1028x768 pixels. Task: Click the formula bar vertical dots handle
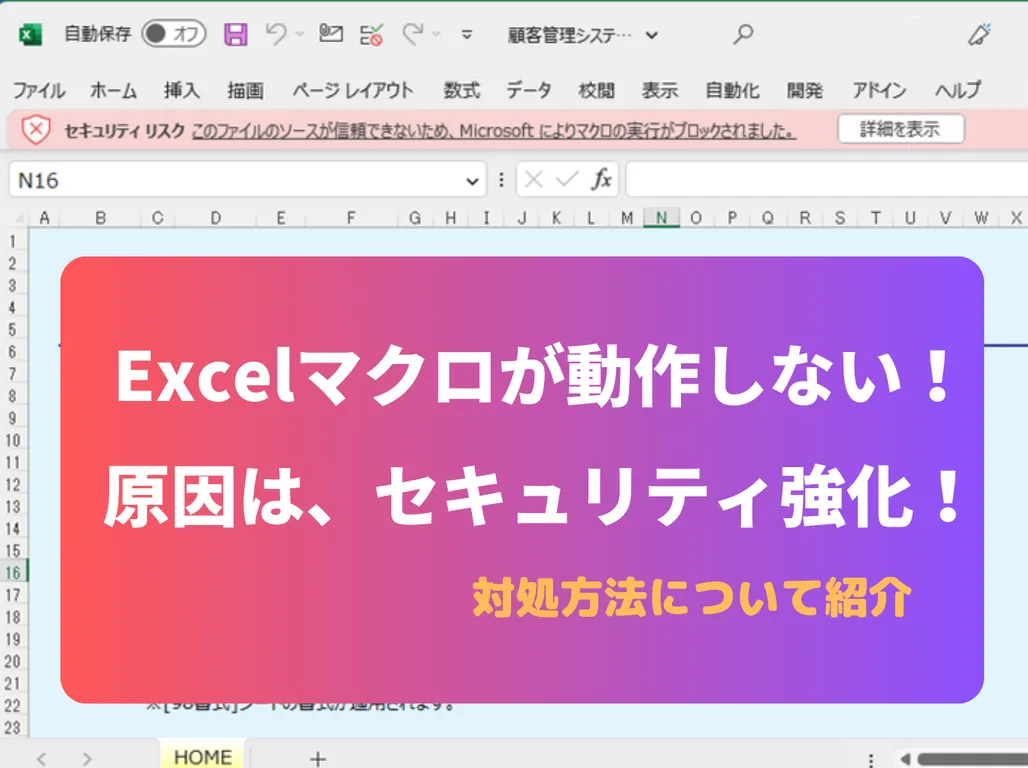click(x=502, y=180)
